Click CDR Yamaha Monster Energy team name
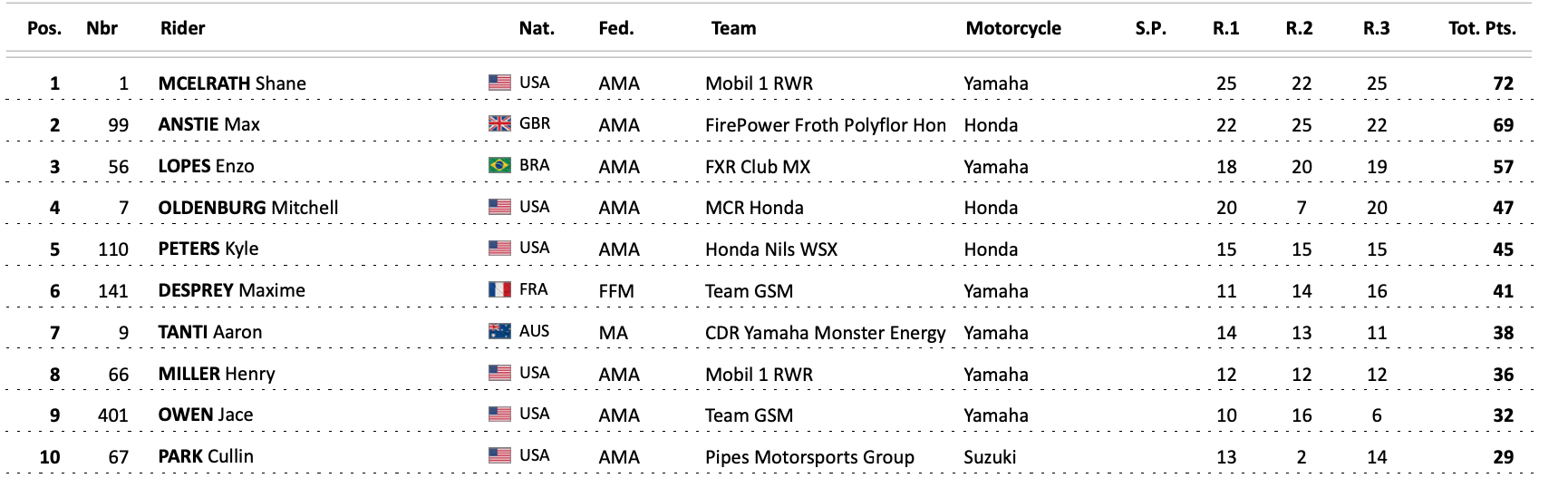The width and height of the screenshot is (1568, 488). (825, 333)
